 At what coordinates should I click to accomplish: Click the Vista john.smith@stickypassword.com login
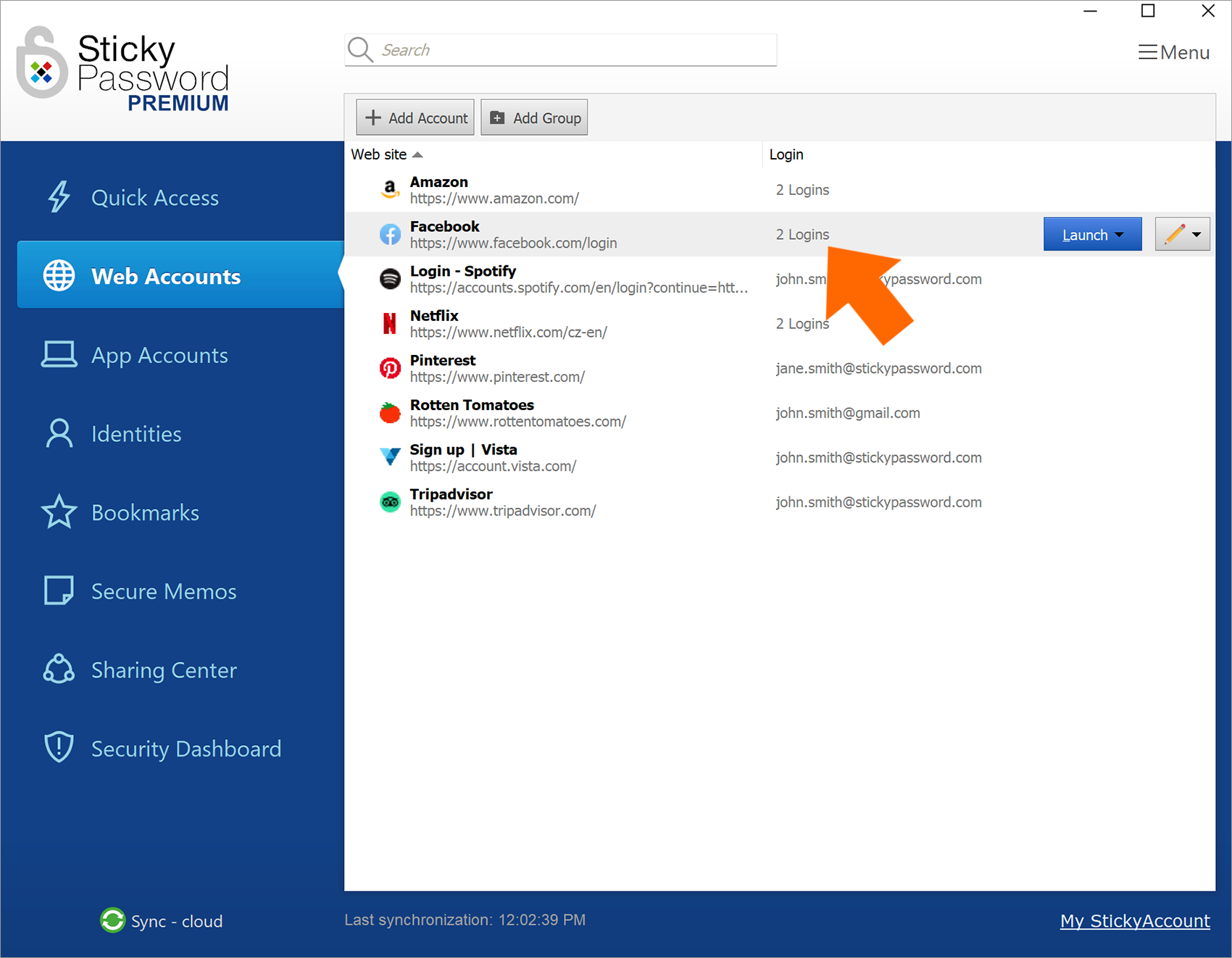pos(878,457)
